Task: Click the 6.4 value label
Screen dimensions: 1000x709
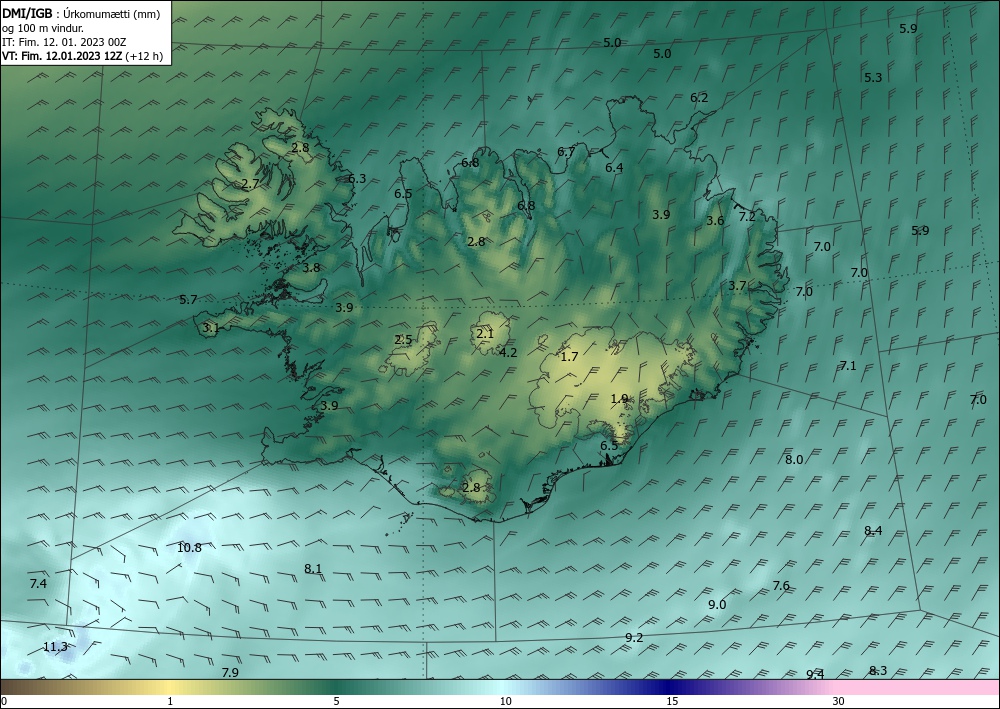Action: (614, 168)
